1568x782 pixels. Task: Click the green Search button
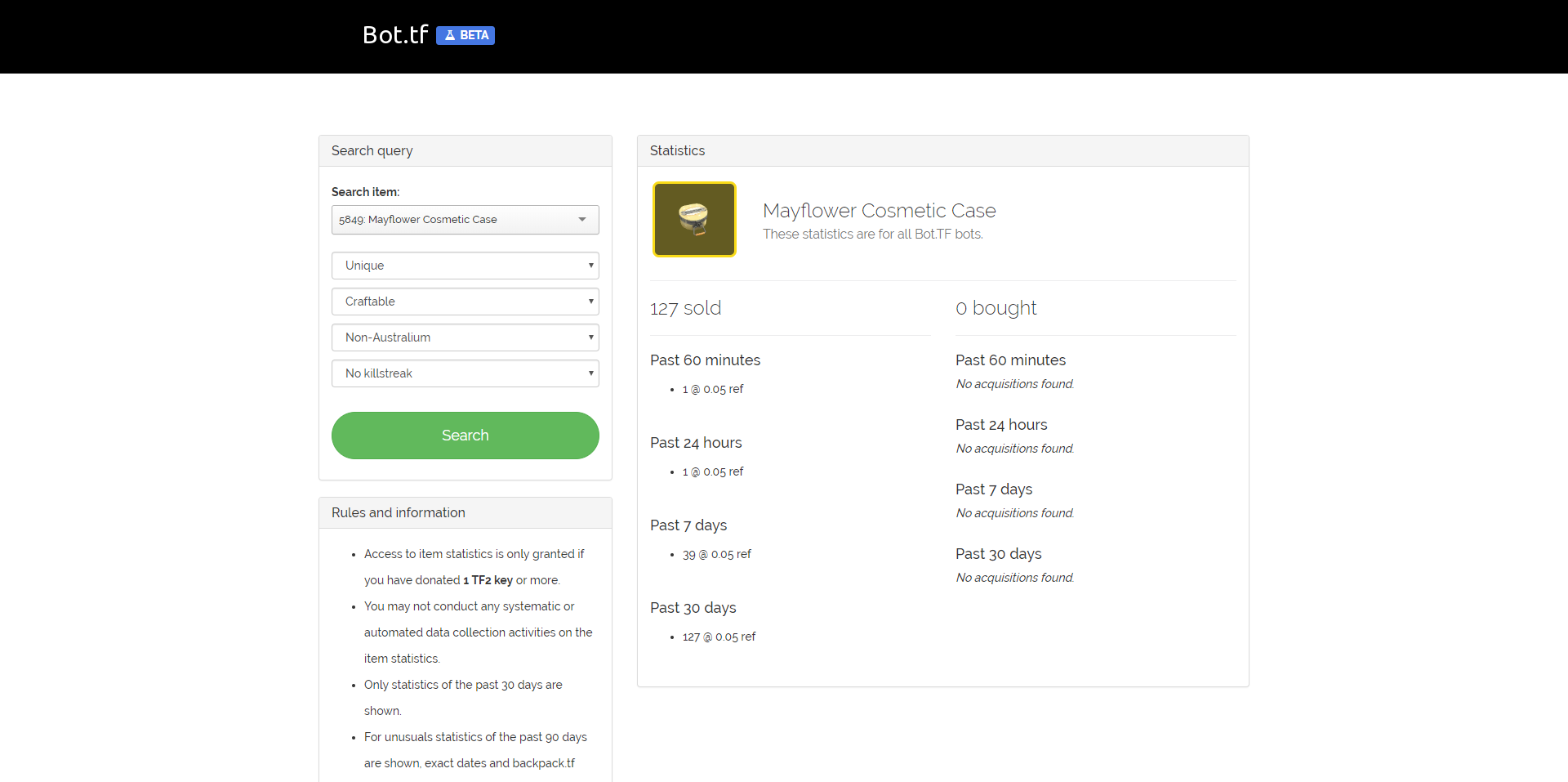tap(465, 436)
